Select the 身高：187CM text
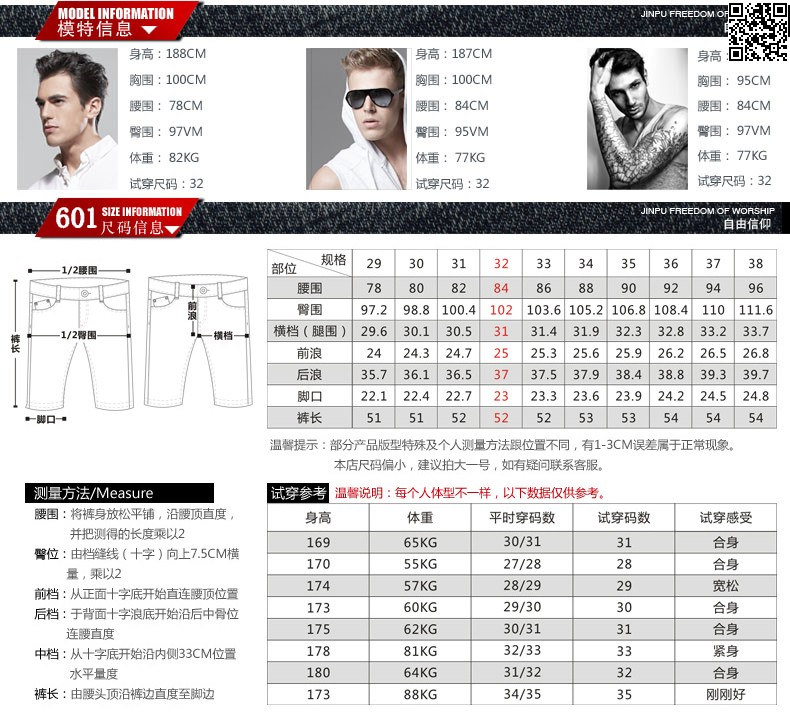Viewport: 790px width, 714px height. [x=453, y=53]
